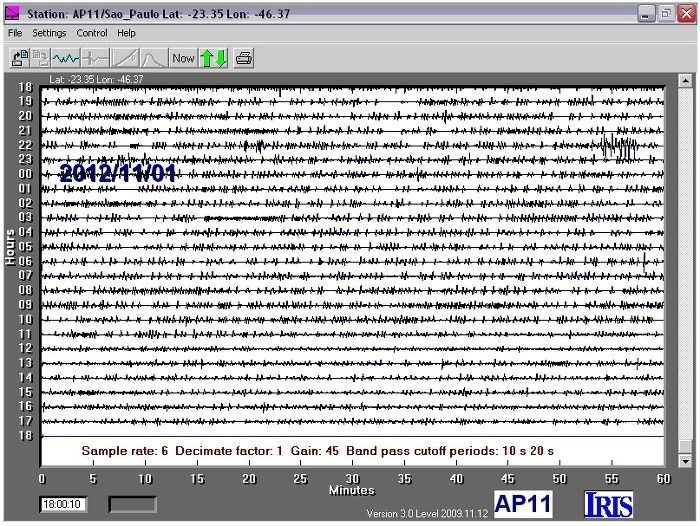Click the greyed-out travel-time curve icon
700x526 pixels.
coord(125,58)
